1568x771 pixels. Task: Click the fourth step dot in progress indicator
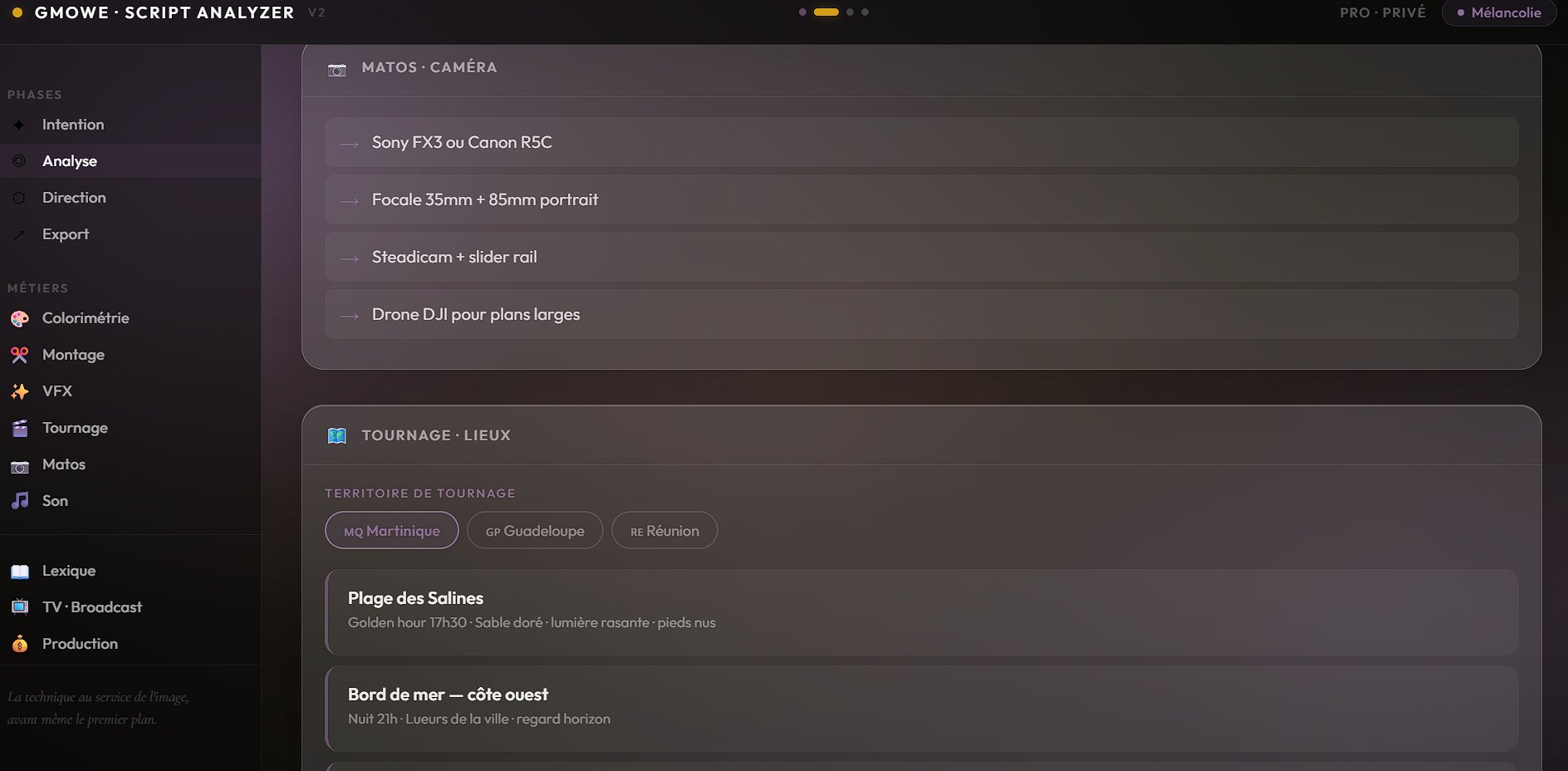(865, 12)
